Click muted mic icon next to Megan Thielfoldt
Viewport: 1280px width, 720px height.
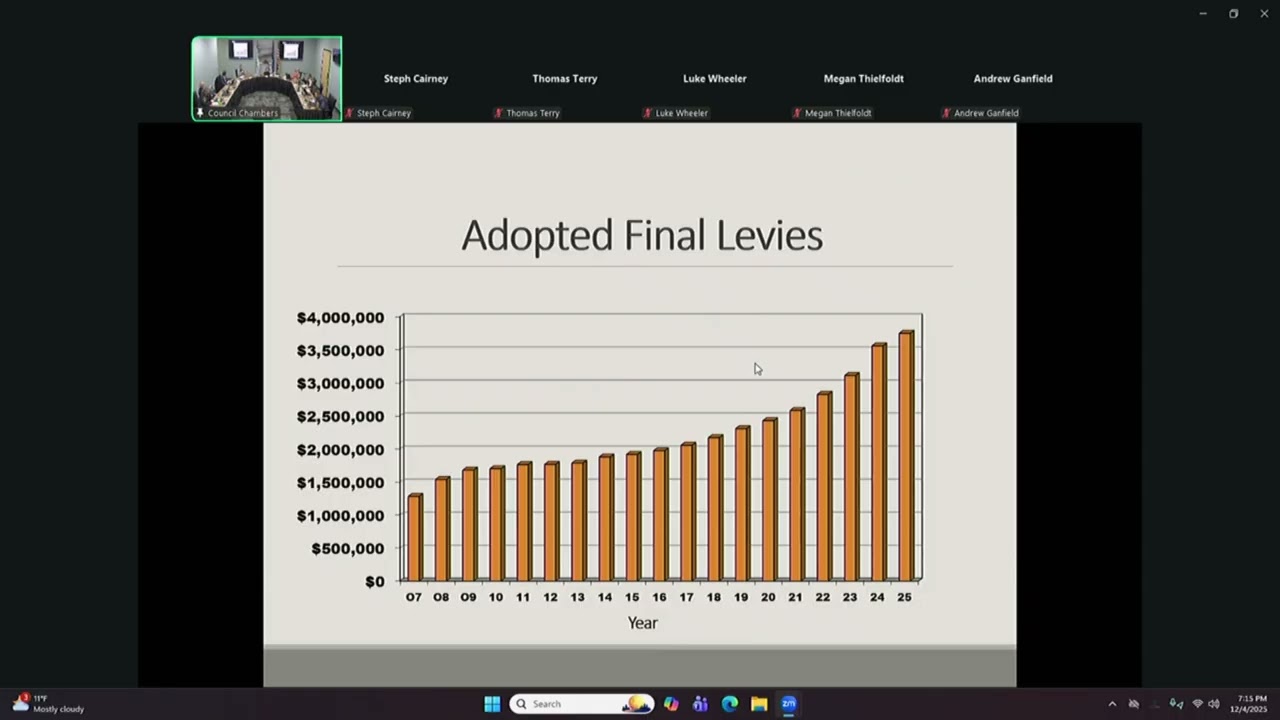click(x=797, y=113)
